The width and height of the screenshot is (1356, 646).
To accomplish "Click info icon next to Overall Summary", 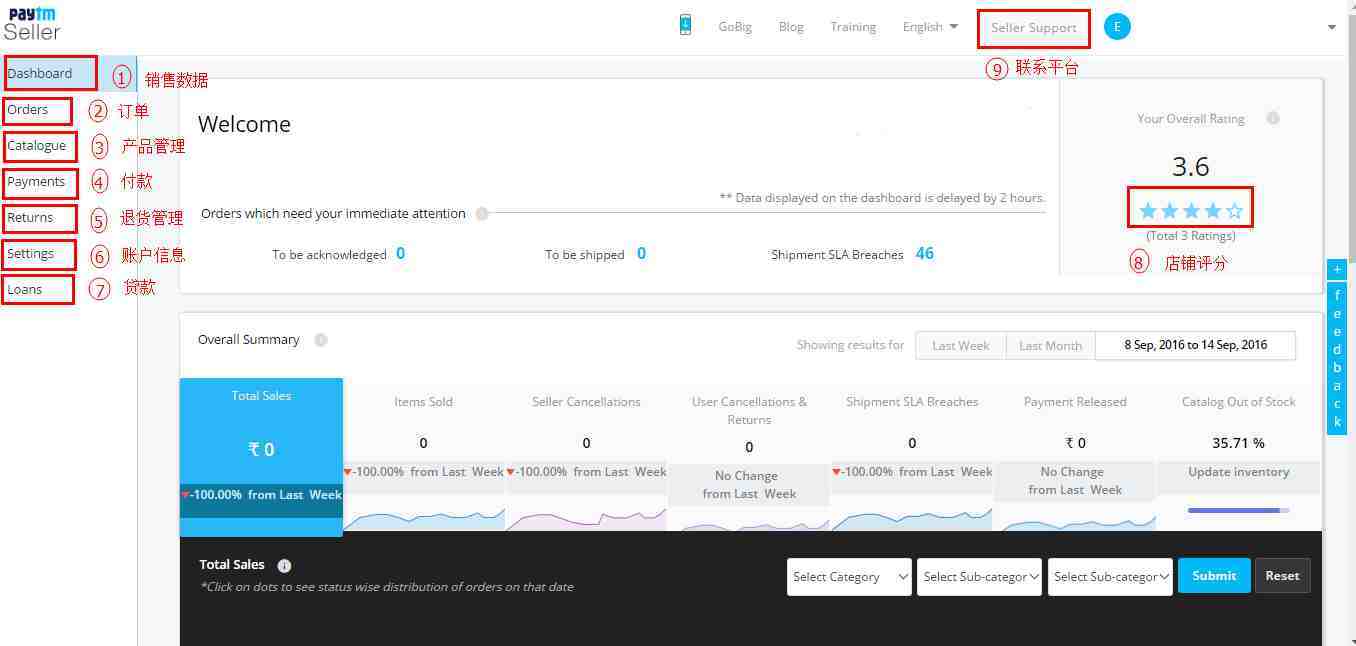I will [x=321, y=340].
